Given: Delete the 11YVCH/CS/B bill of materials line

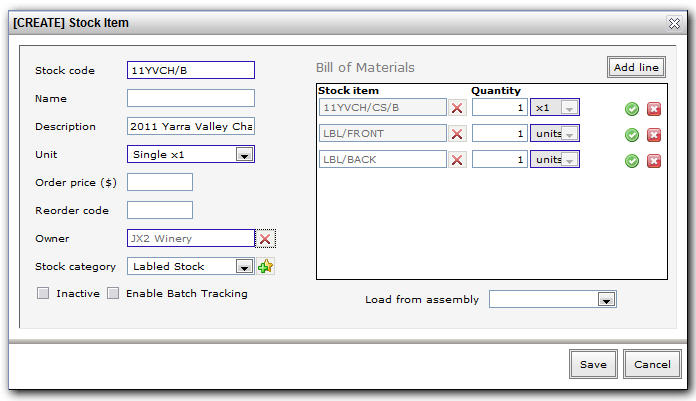Looking at the screenshot, I should tap(654, 109).
